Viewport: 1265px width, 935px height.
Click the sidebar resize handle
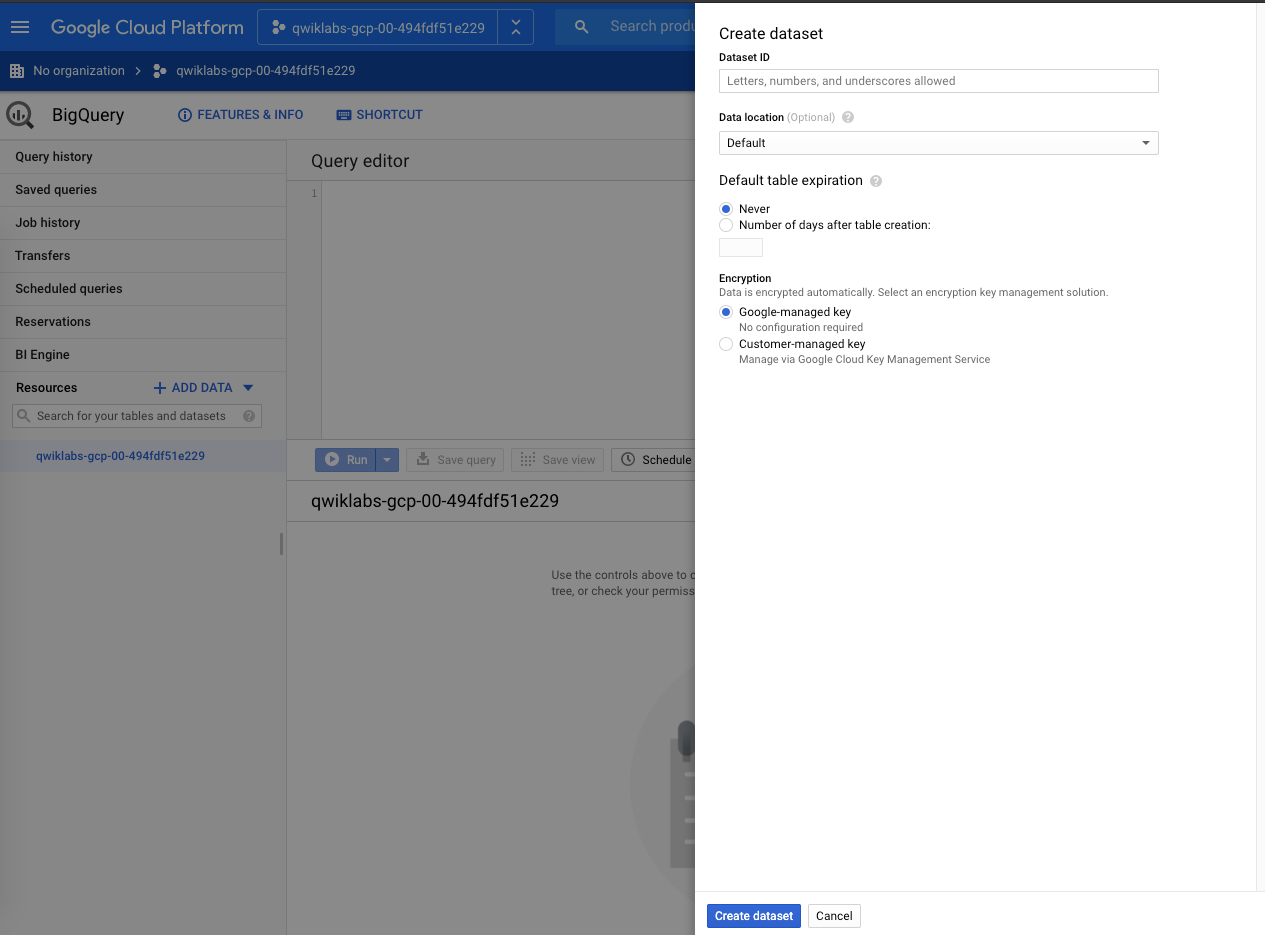[x=281, y=544]
